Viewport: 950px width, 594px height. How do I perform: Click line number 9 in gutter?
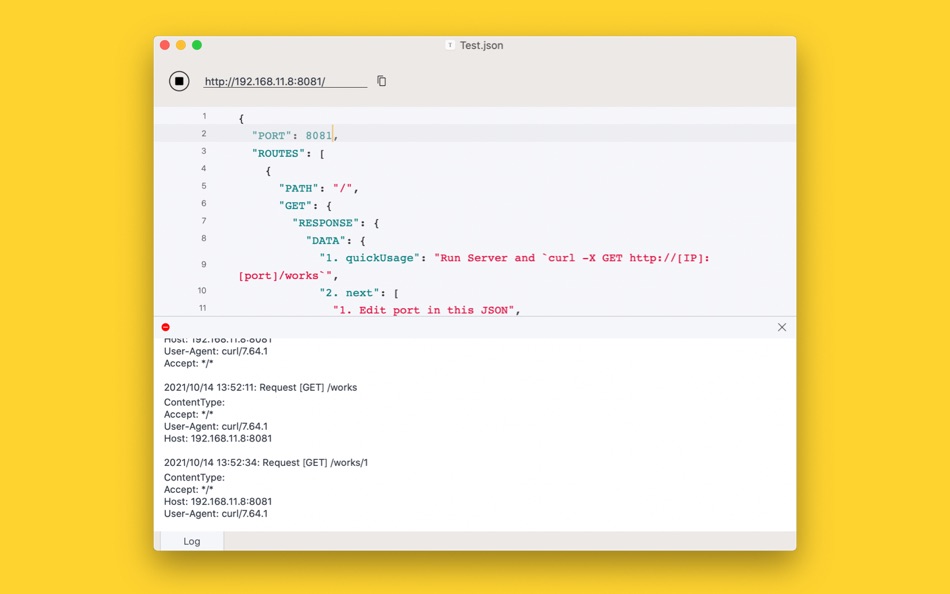pos(204,264)
